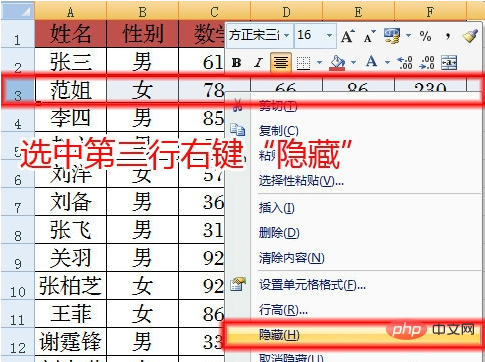Click the 姓名 header cell

point(70,34)
